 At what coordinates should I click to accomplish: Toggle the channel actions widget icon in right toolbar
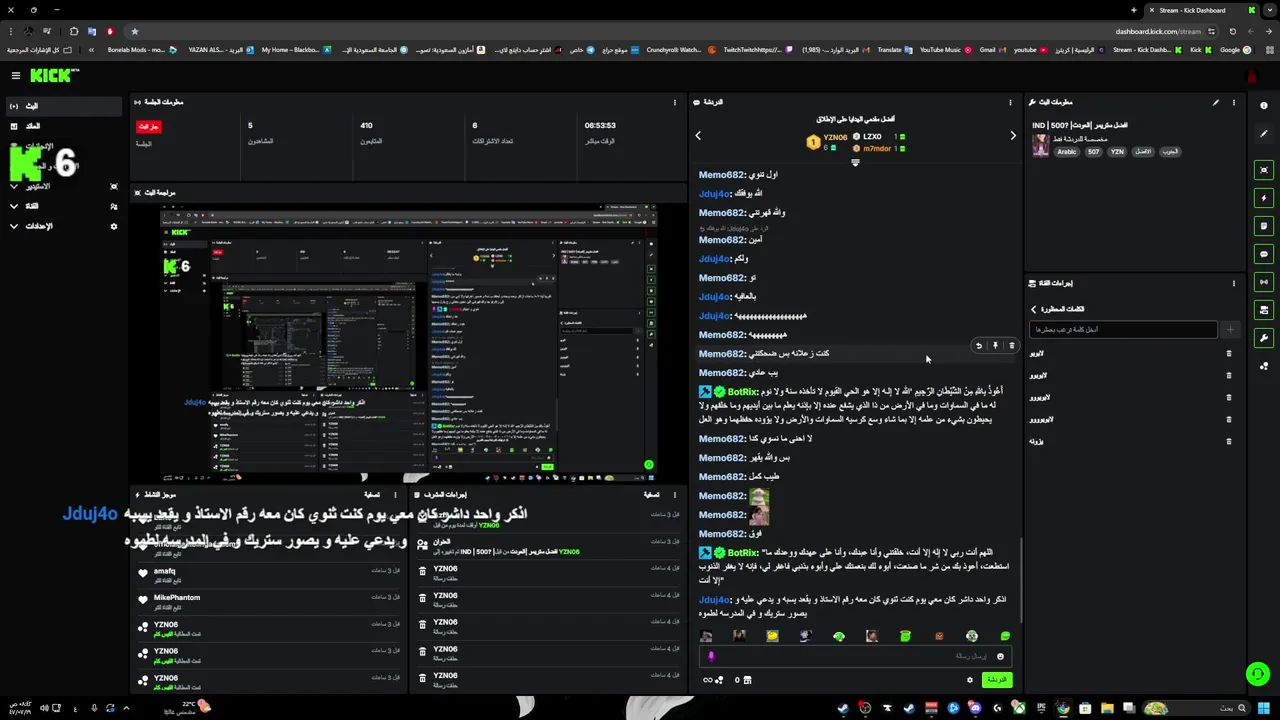coord(1264,310)
